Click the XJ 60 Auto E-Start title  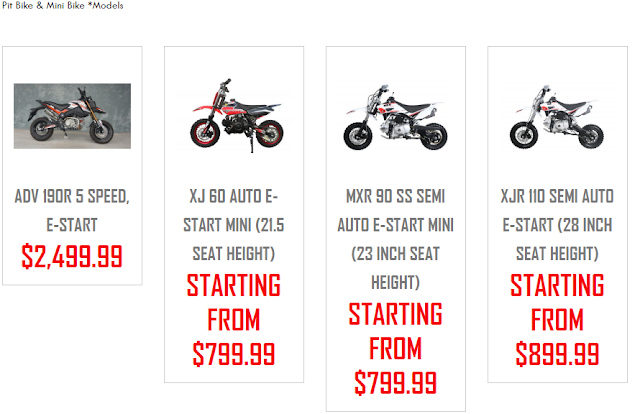(x=234, y=225)
